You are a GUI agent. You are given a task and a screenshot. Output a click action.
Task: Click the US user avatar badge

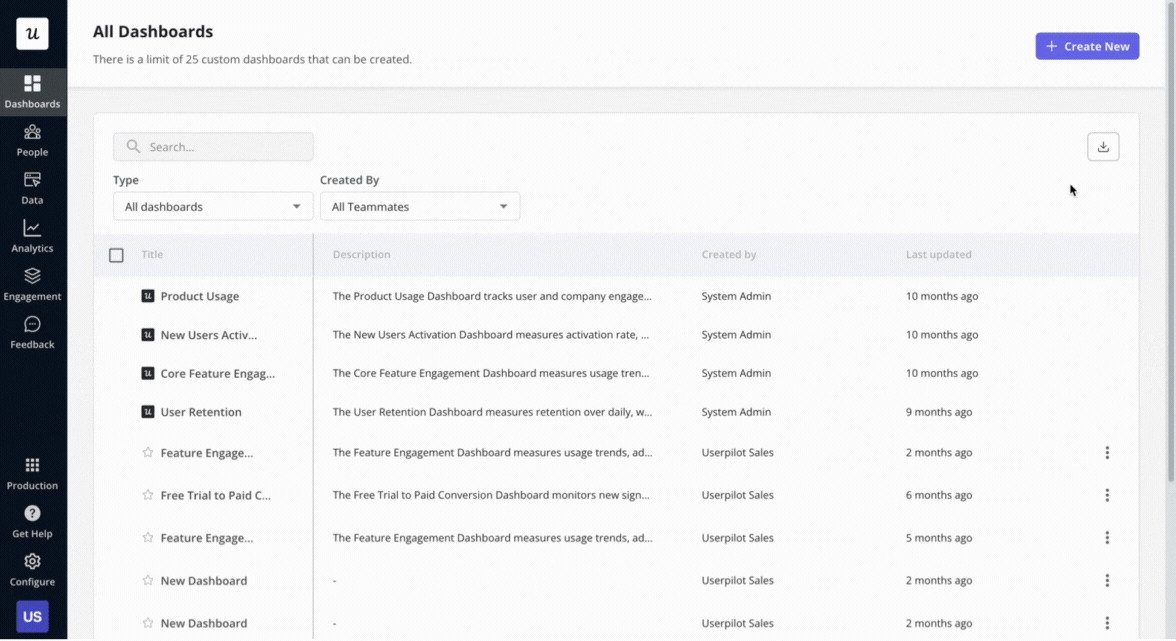[x=32, y=617]
